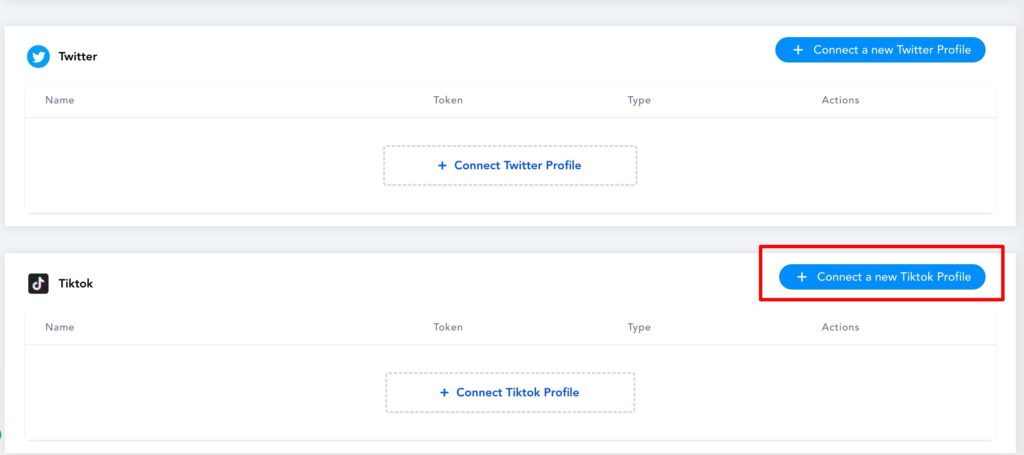Click the Token column header in Twitter table

[x=448, y=101]
